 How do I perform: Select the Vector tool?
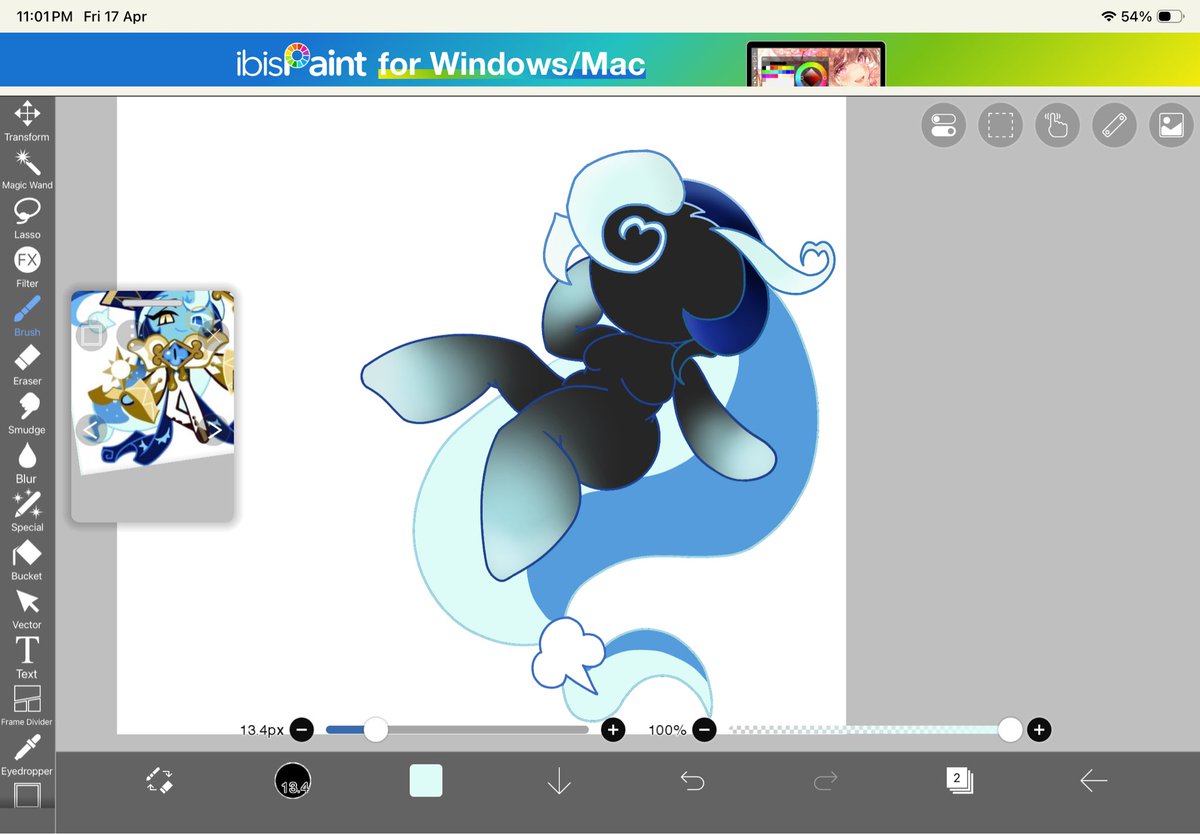(27, 608)
